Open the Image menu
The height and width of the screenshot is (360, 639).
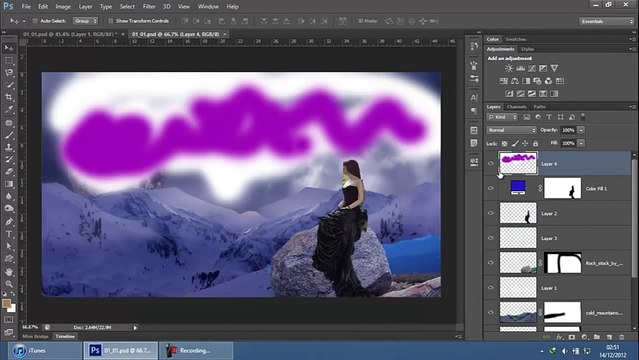pyautogui.click(x=63, y=7)
